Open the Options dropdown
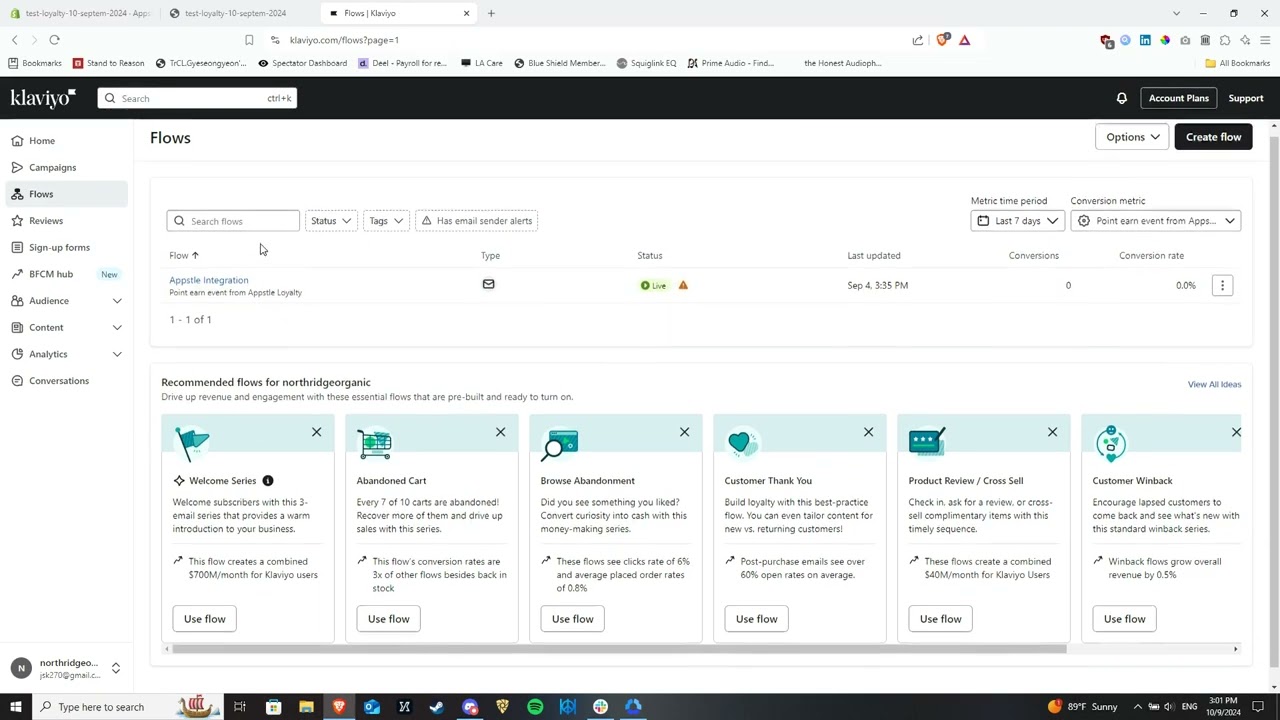This screenshot has width=1280, height=720. tap(1132, 137)
